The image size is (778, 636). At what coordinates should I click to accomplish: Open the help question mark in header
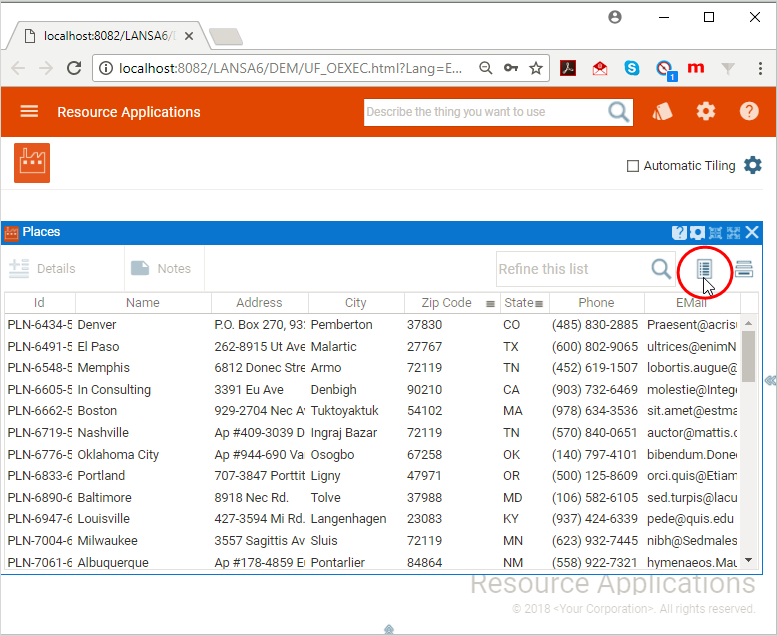pyautogui.click(x=749, y=111)
